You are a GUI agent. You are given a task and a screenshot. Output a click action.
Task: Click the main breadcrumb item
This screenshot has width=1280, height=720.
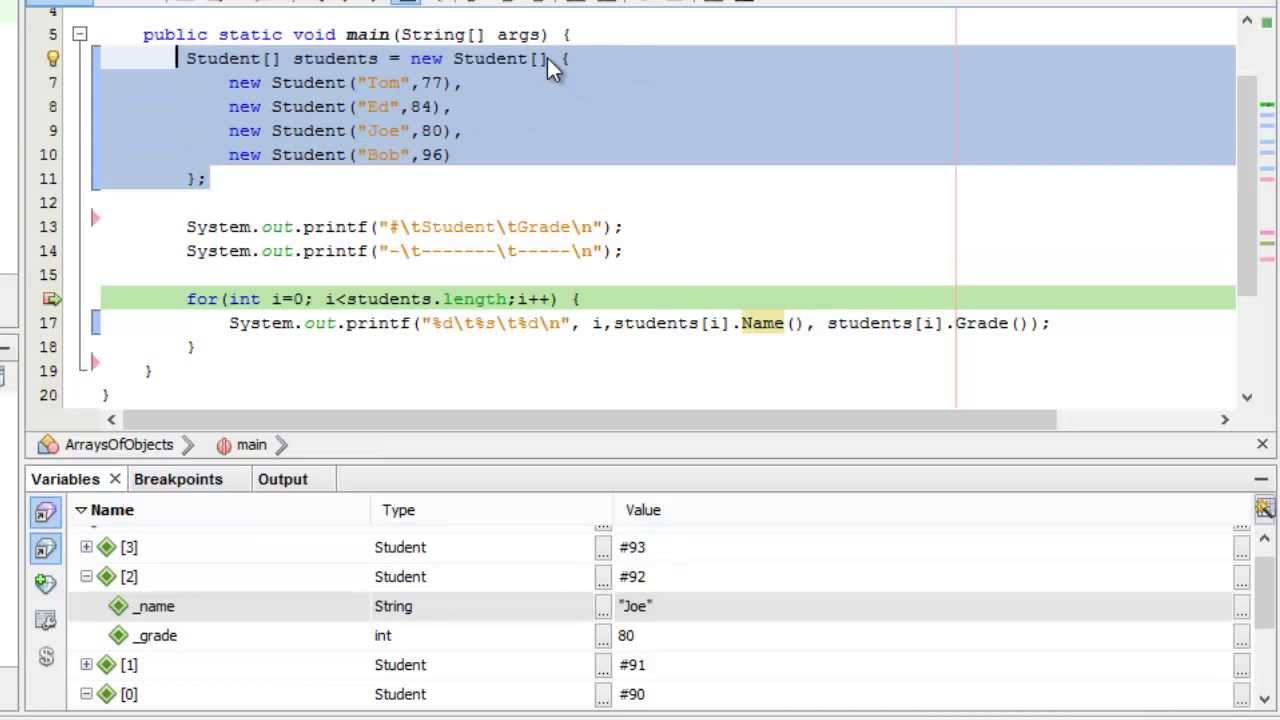[251, 445]
